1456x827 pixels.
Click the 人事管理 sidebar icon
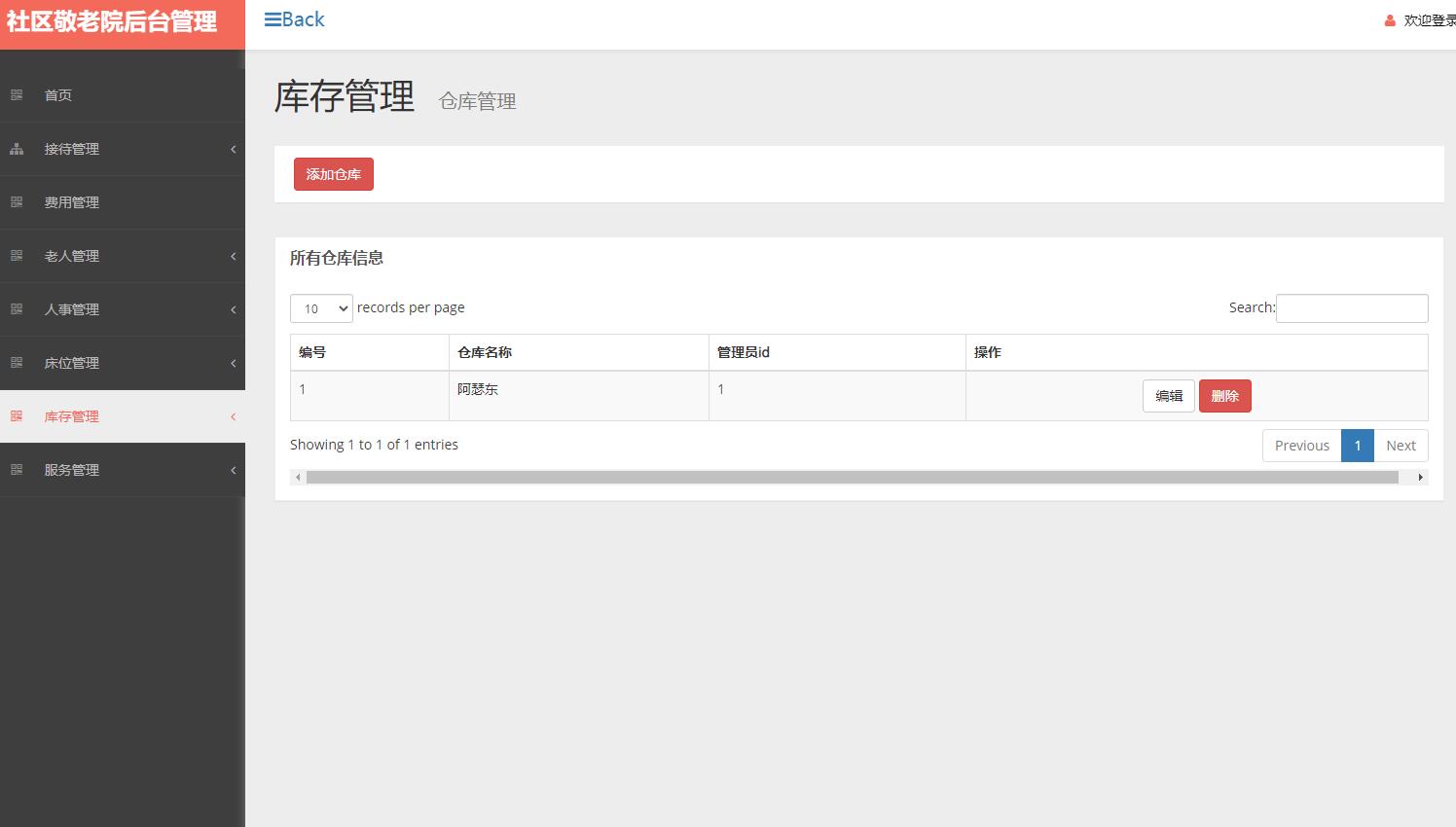click(x=17, y=308)
